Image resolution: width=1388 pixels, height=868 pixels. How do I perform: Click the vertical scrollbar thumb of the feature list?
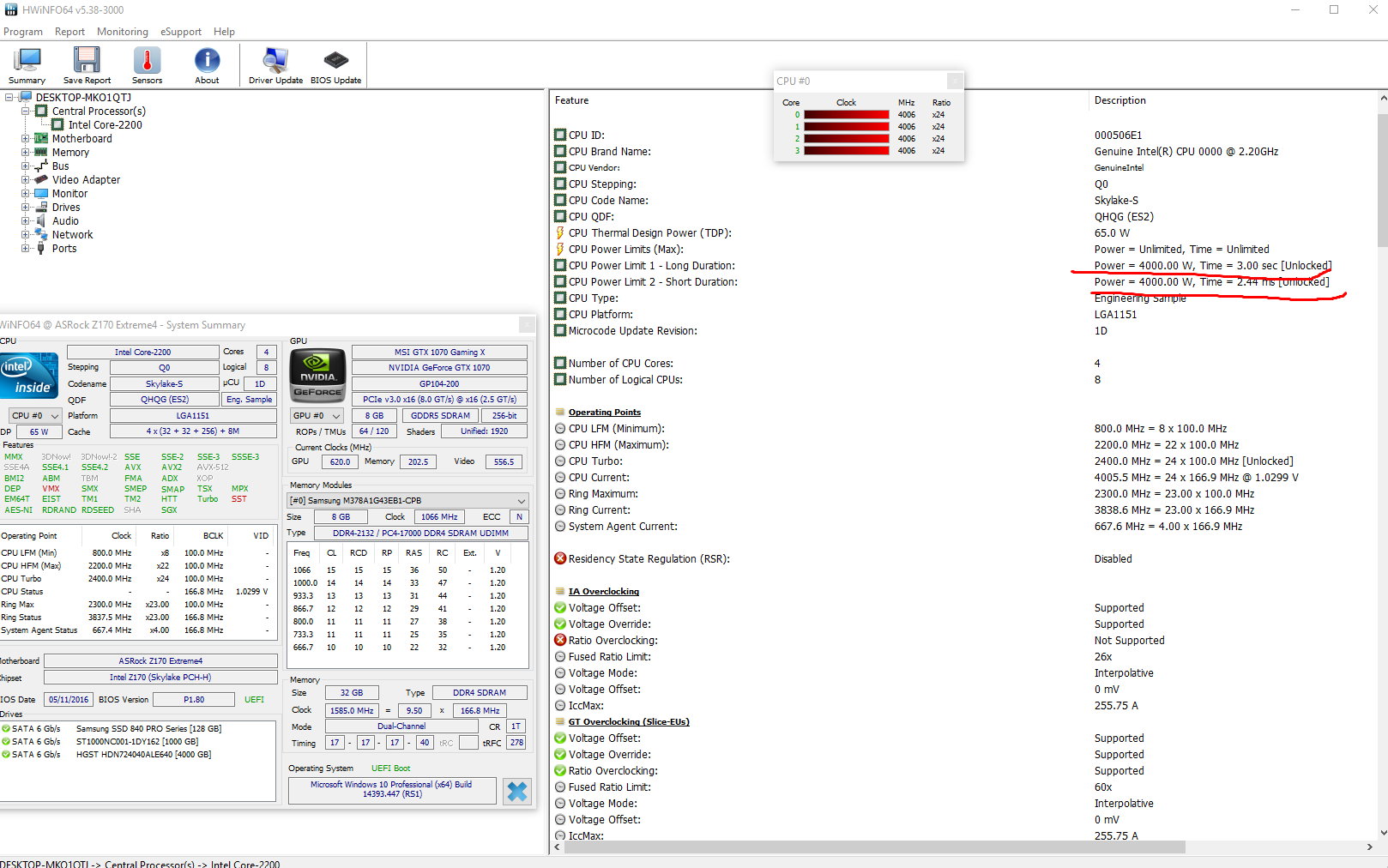pyautogui.click(x=1382, y=179)
